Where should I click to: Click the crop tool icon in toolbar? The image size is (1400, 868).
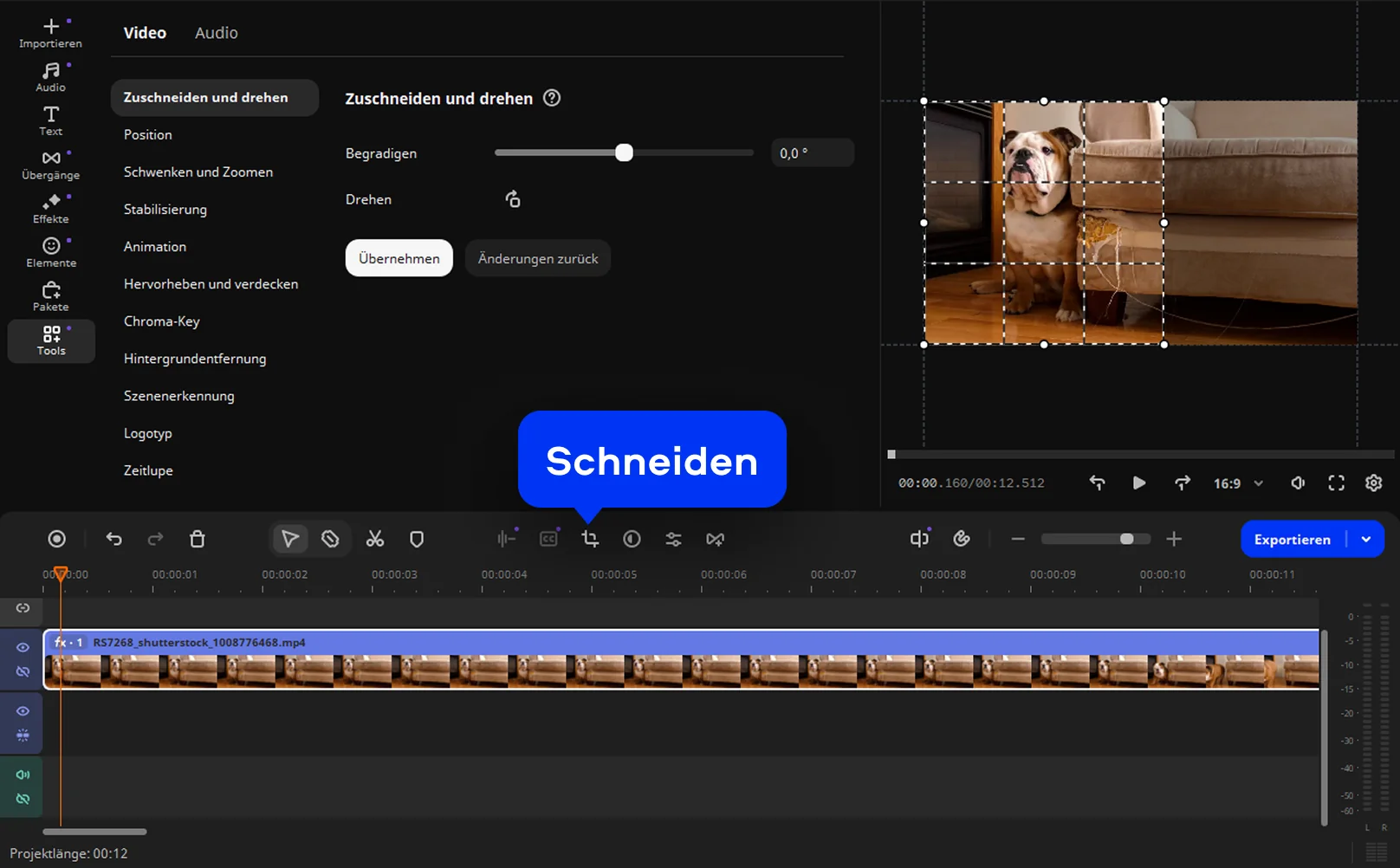590,539
